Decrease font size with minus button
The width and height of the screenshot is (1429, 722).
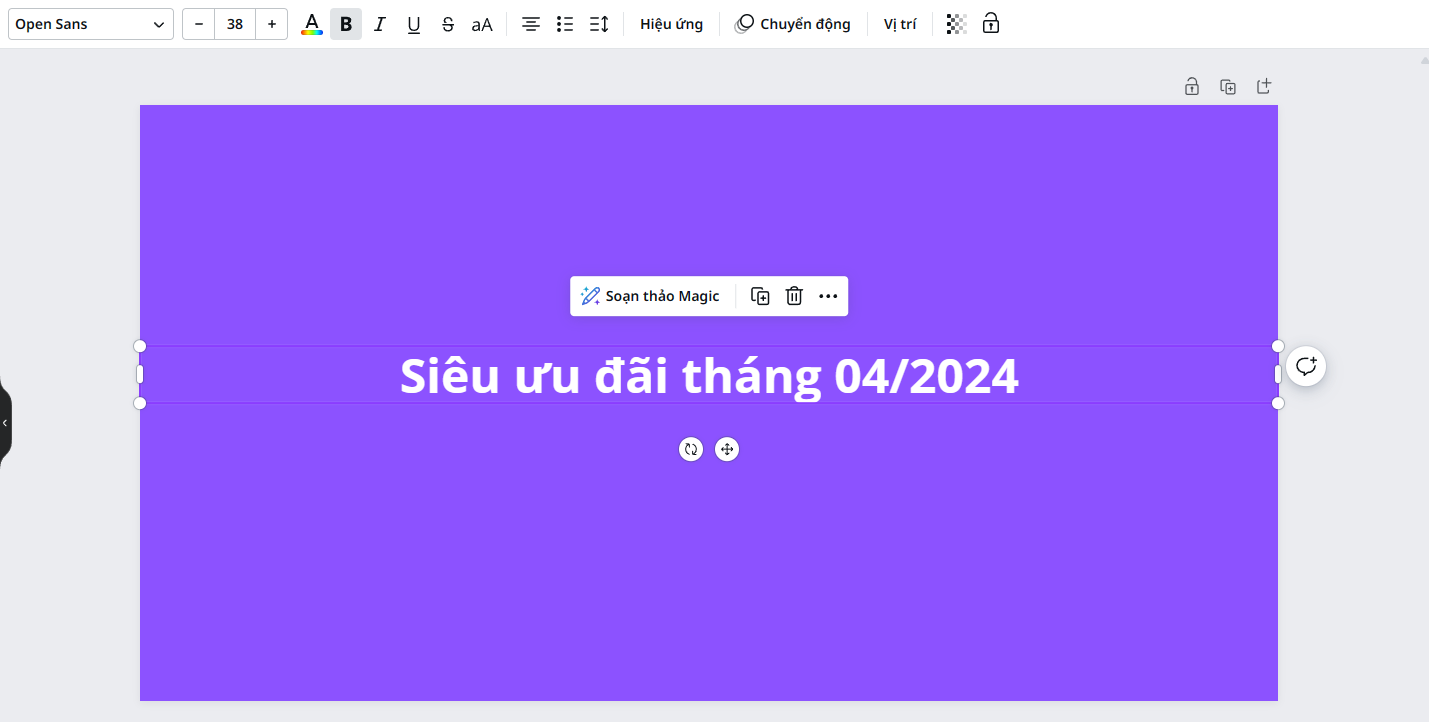199,24
